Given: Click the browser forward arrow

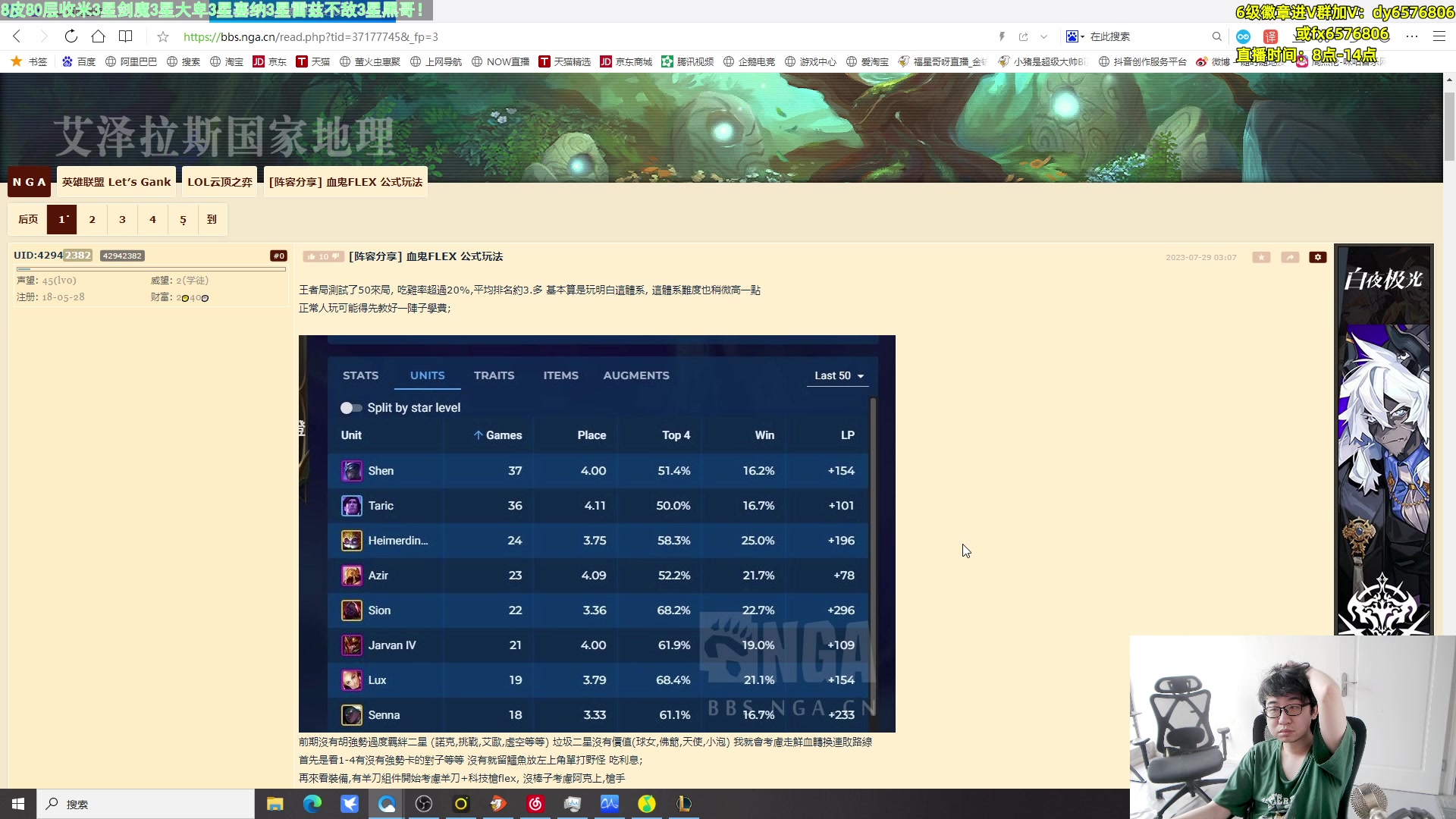Looking at the screenshot, I should (43, 36).
